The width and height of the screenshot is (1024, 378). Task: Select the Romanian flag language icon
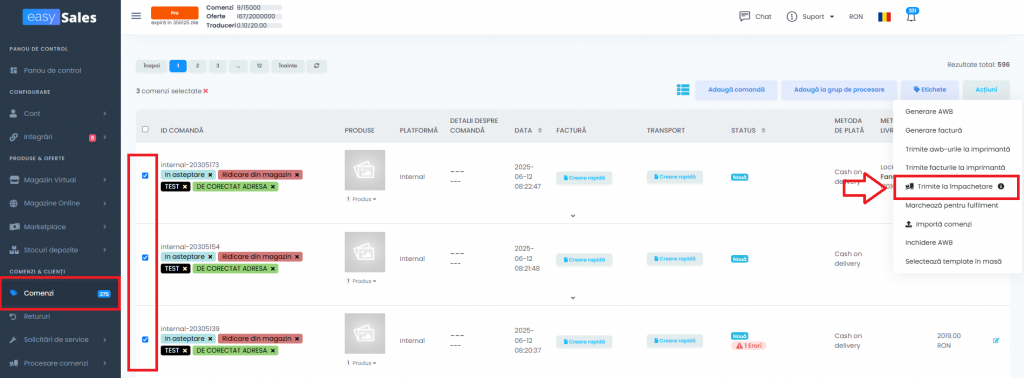pos(884,17)
